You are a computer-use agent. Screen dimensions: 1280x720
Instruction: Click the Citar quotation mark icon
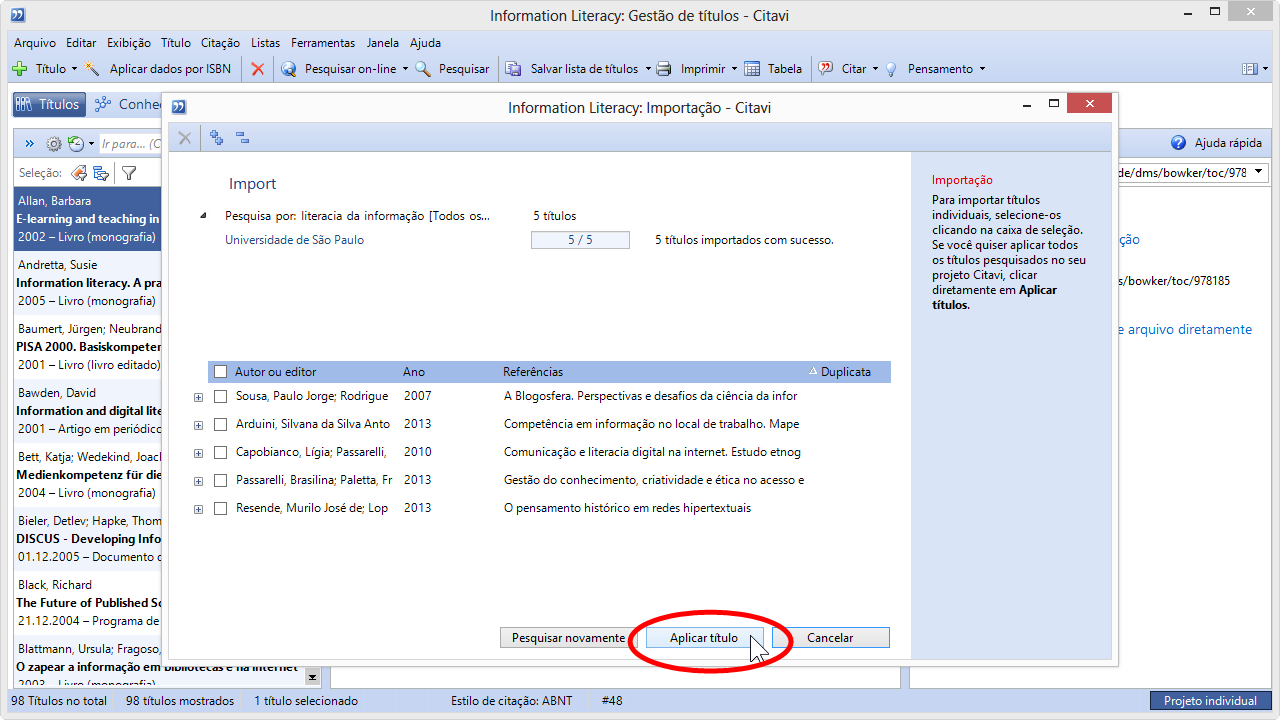(826, 69)
